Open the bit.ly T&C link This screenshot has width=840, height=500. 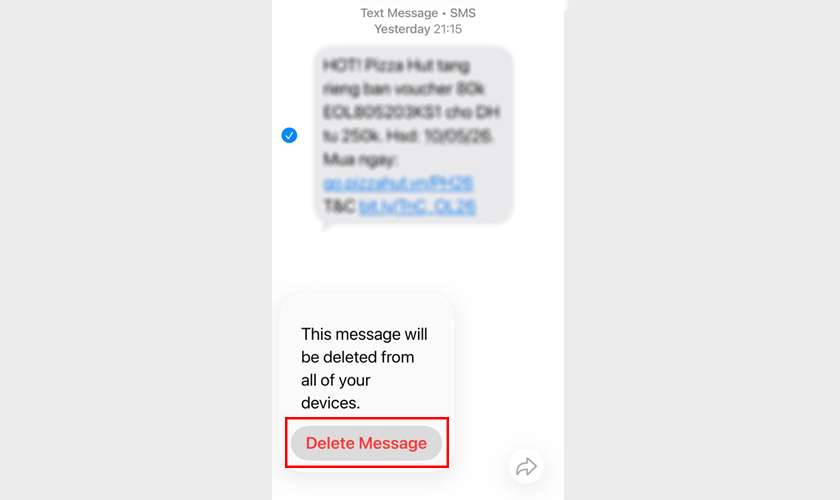click(417, 206)
